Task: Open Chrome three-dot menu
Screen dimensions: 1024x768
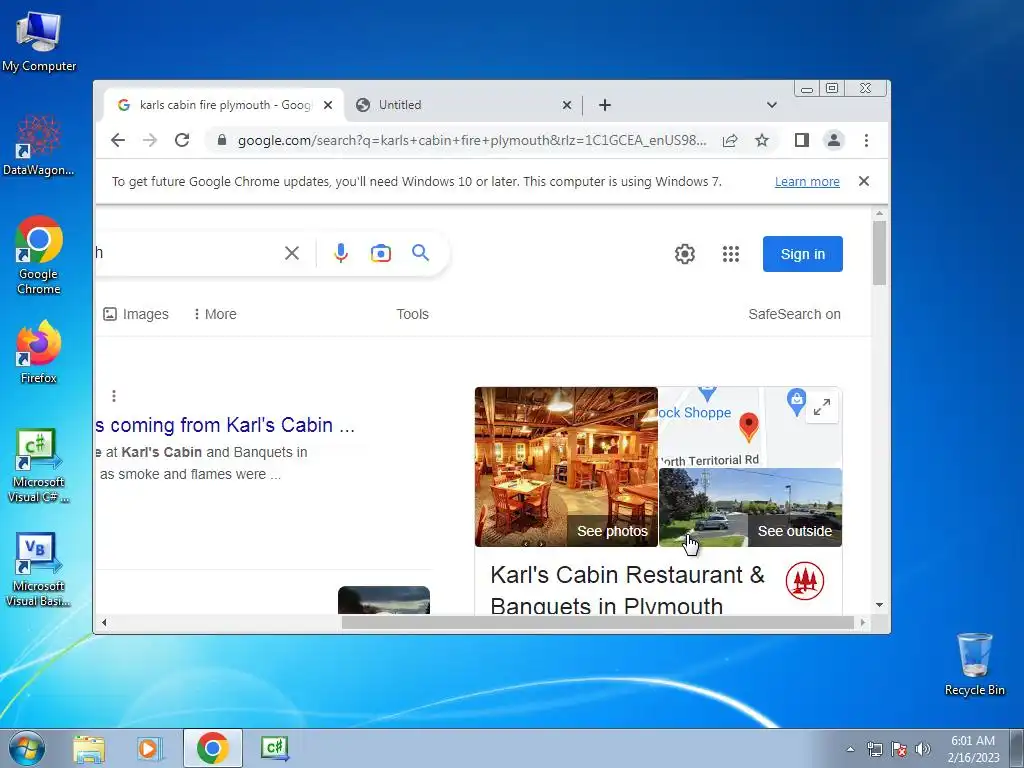Action: click(x=866, y=140)
